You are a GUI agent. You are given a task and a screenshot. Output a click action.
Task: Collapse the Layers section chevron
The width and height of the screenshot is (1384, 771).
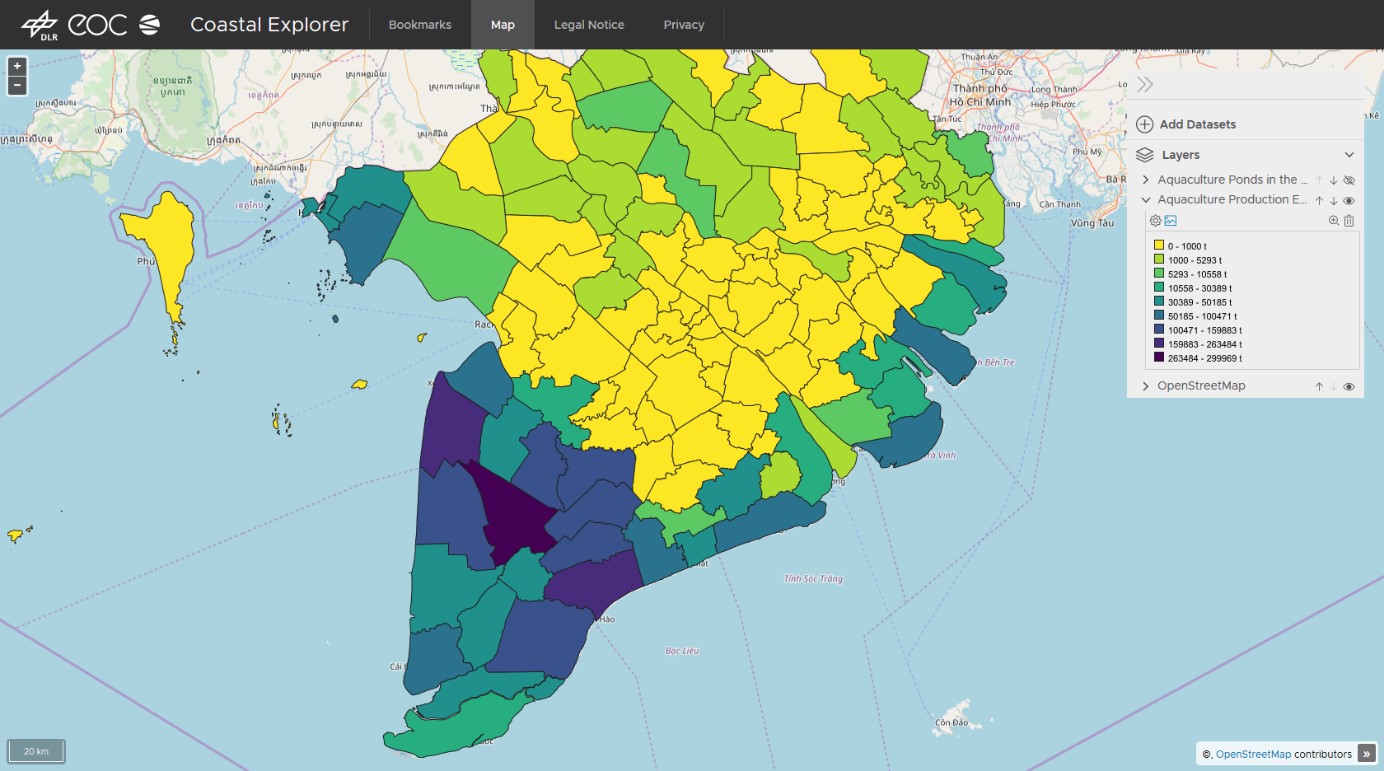[x=1349, y=155]
